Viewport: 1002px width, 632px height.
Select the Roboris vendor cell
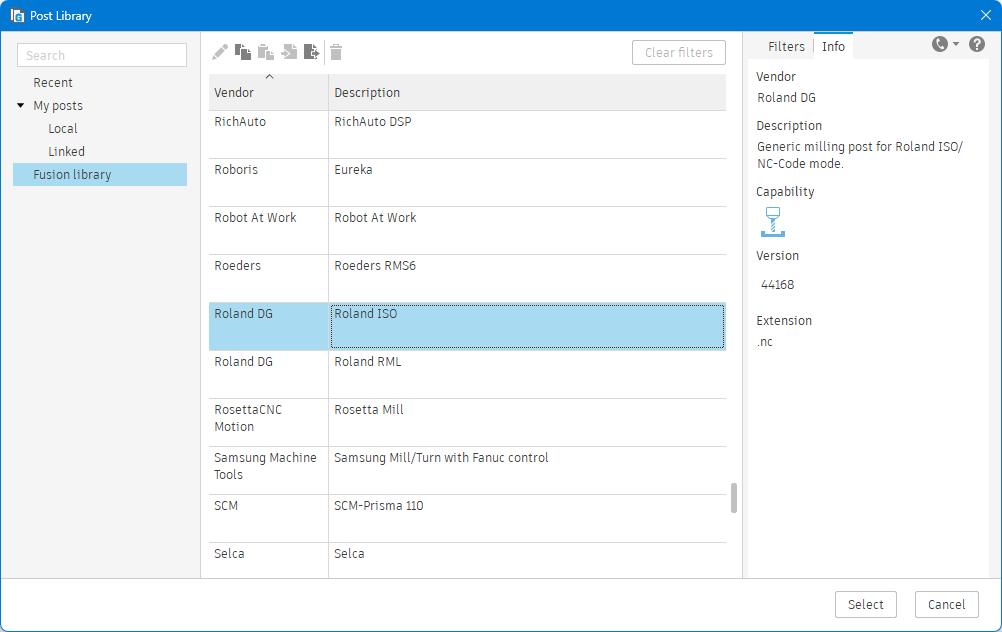268,183
